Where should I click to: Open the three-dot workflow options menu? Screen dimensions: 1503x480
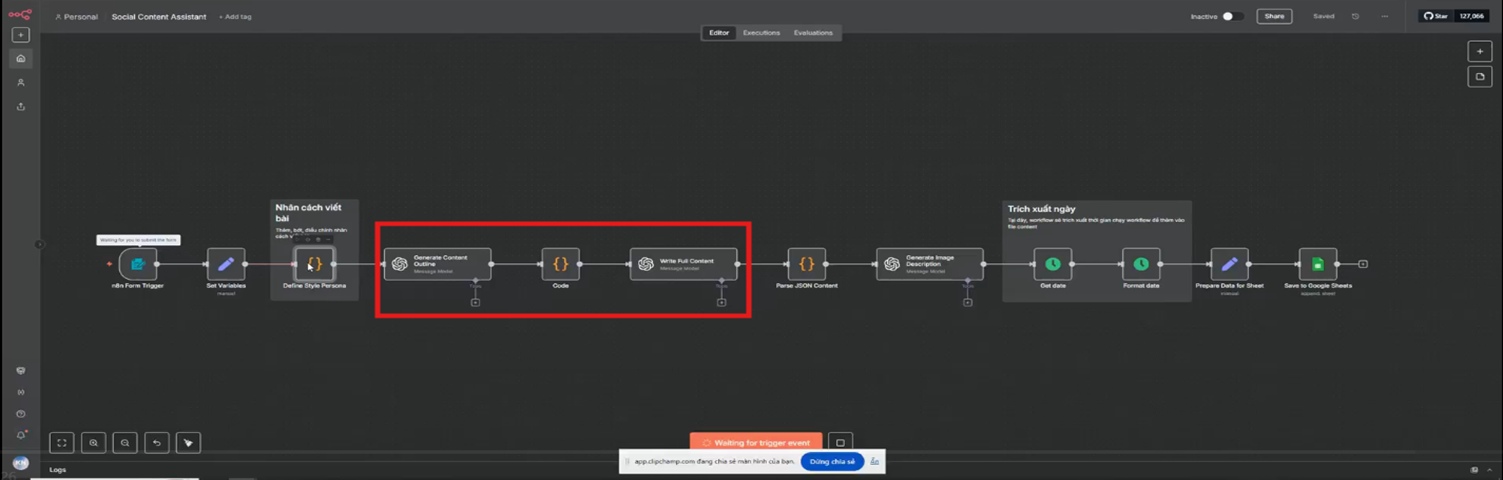pos(1384,16)
